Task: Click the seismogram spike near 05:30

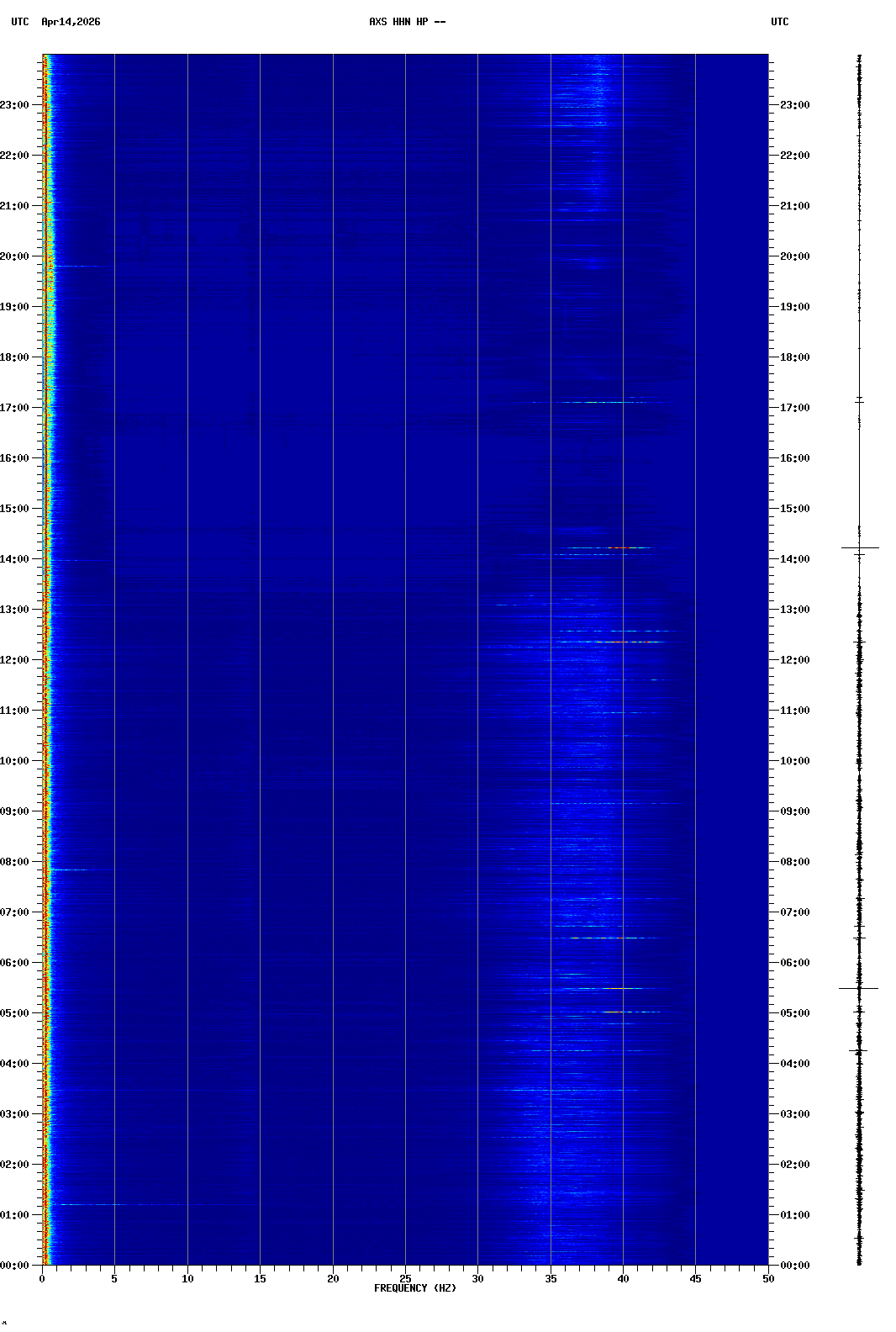Action: pyautogui.click(x=858, y=989)
